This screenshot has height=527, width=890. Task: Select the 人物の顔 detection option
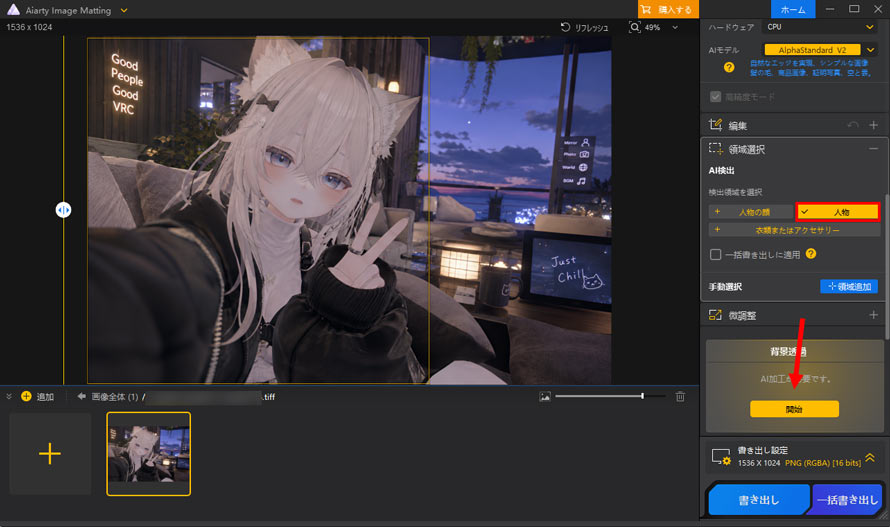click(750, 212)
